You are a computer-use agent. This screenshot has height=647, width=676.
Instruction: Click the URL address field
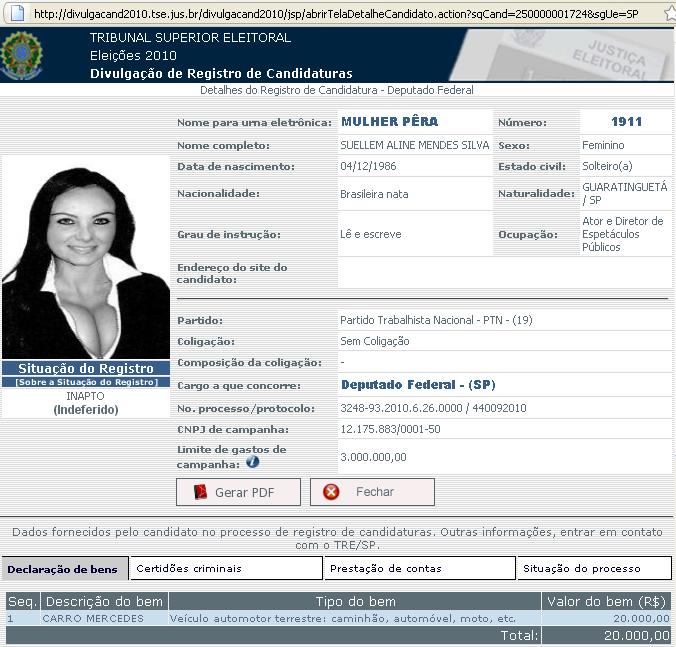pyautogui.click(x=336, y=14)
